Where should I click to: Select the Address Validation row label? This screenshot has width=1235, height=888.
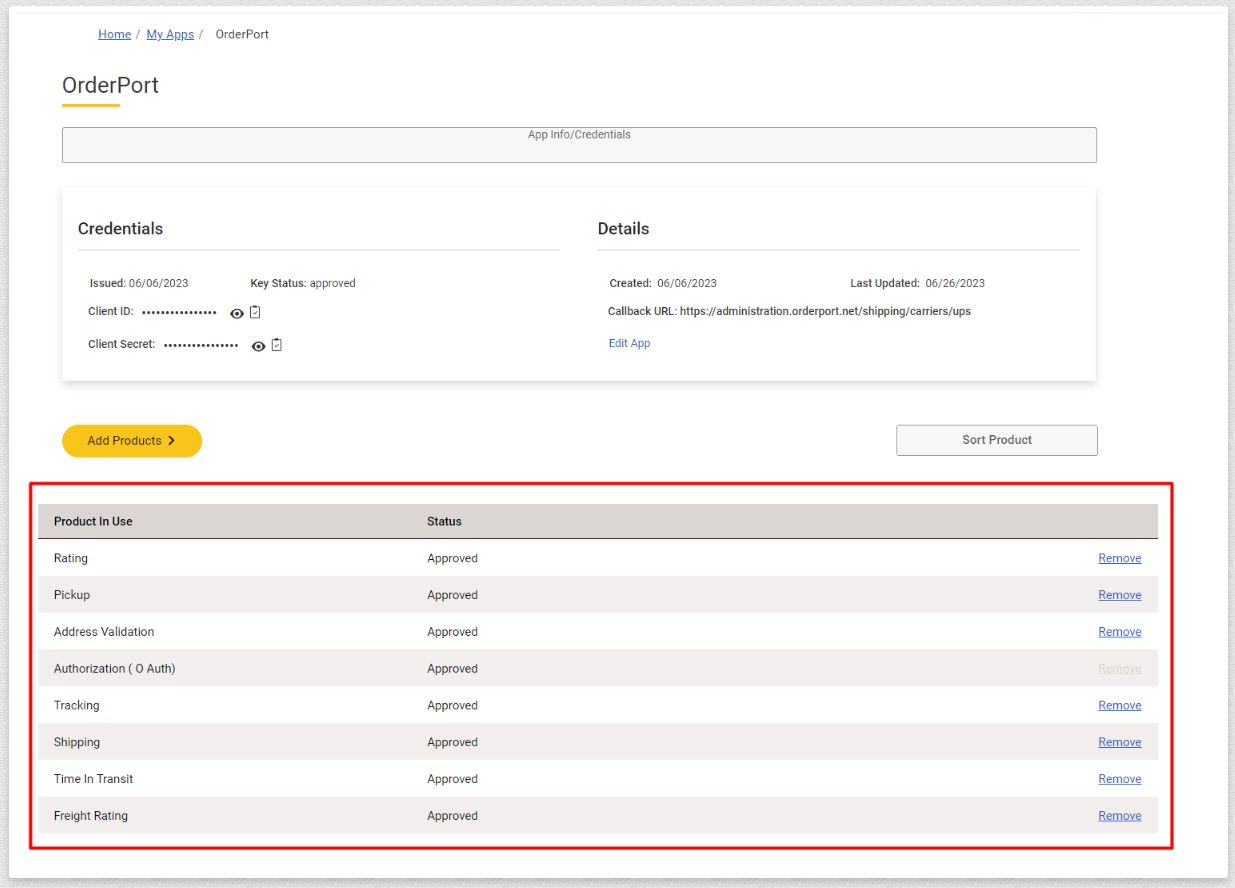pyautogui.click(x=104, y=632)
